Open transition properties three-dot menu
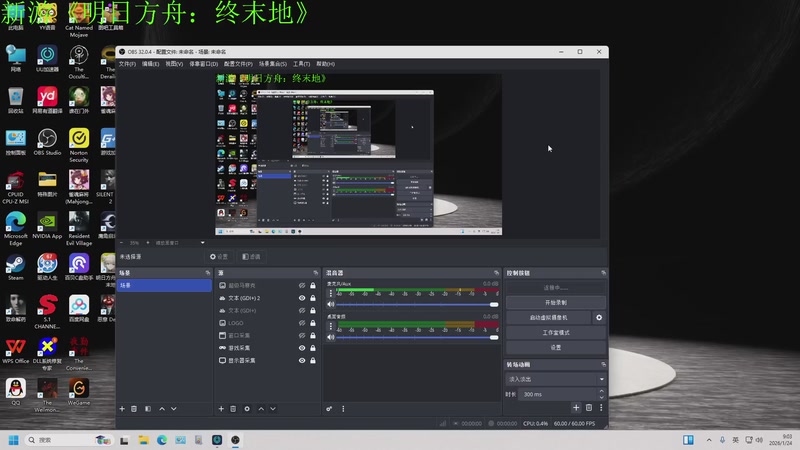The width and height of the screenshot is (800, 450). pos(601,408)
